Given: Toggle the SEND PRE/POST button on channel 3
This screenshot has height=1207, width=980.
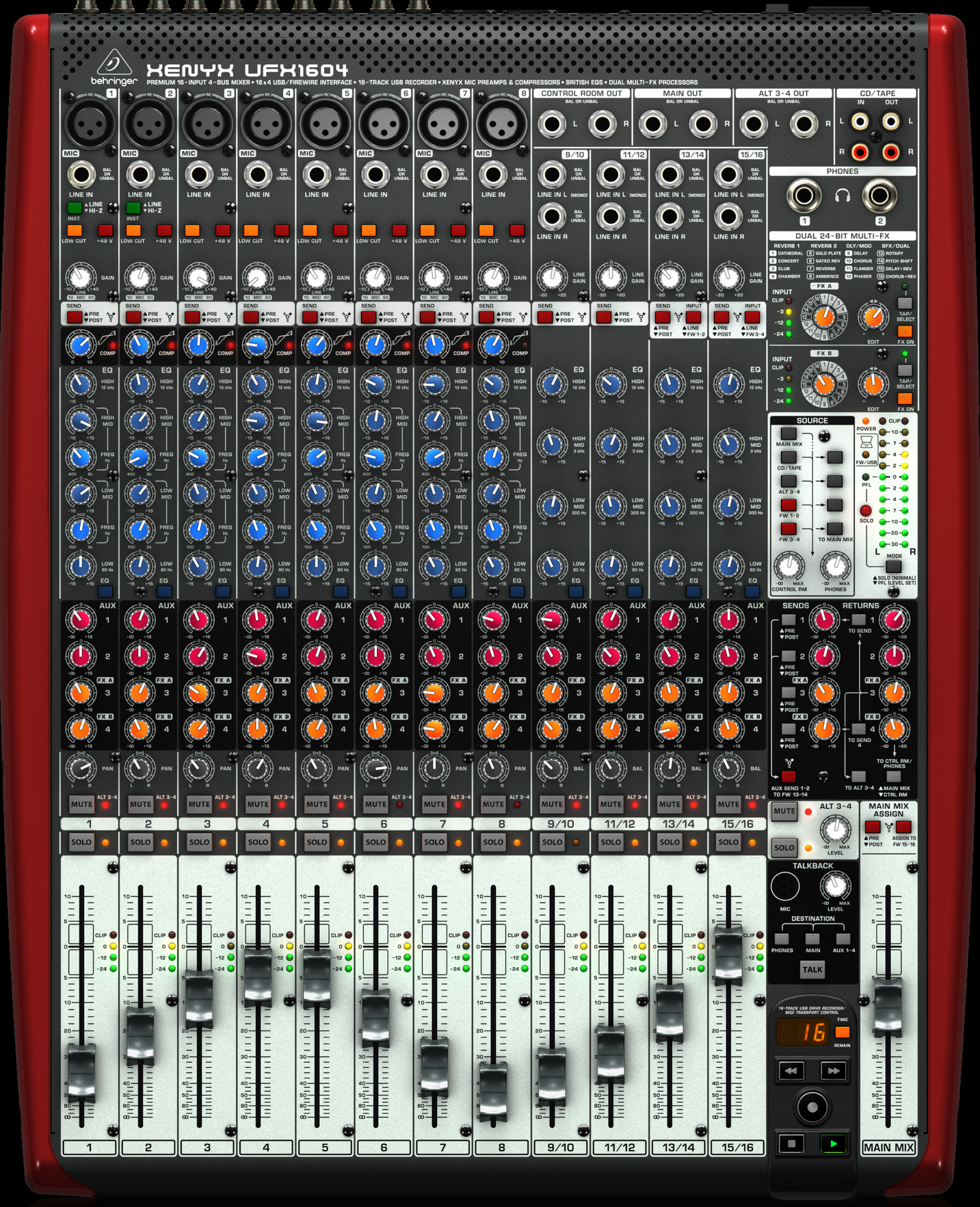Looking at the screenshot, I should [x=192, y=317].
